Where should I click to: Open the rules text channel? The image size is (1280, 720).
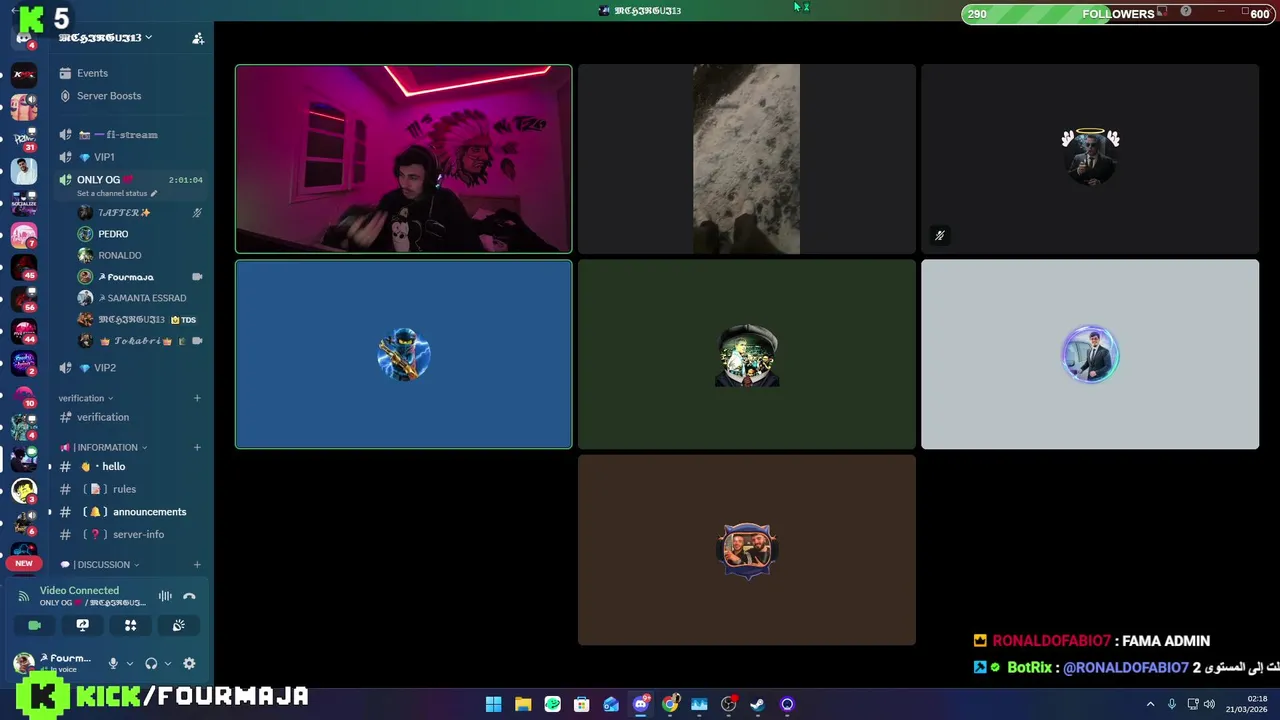point(130,489)
